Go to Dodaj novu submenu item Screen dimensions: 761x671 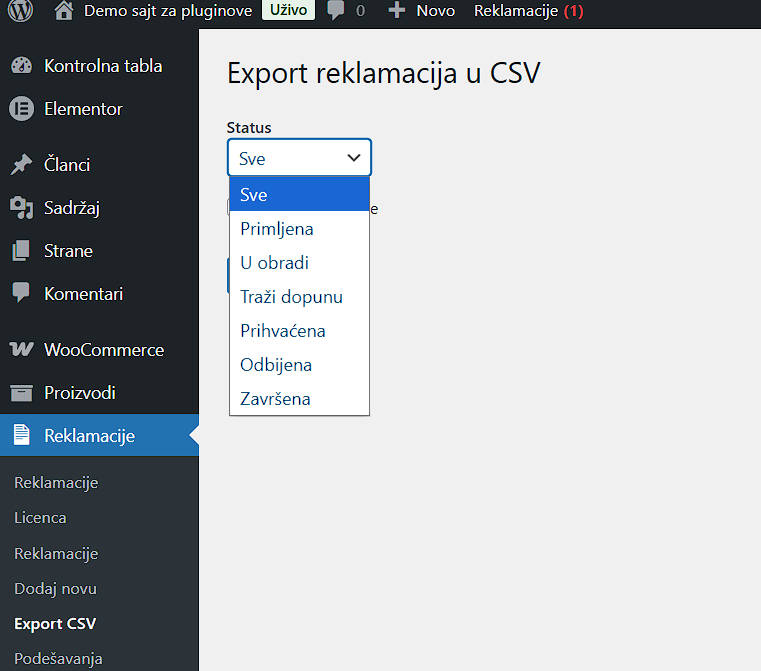tap(55, 589)
